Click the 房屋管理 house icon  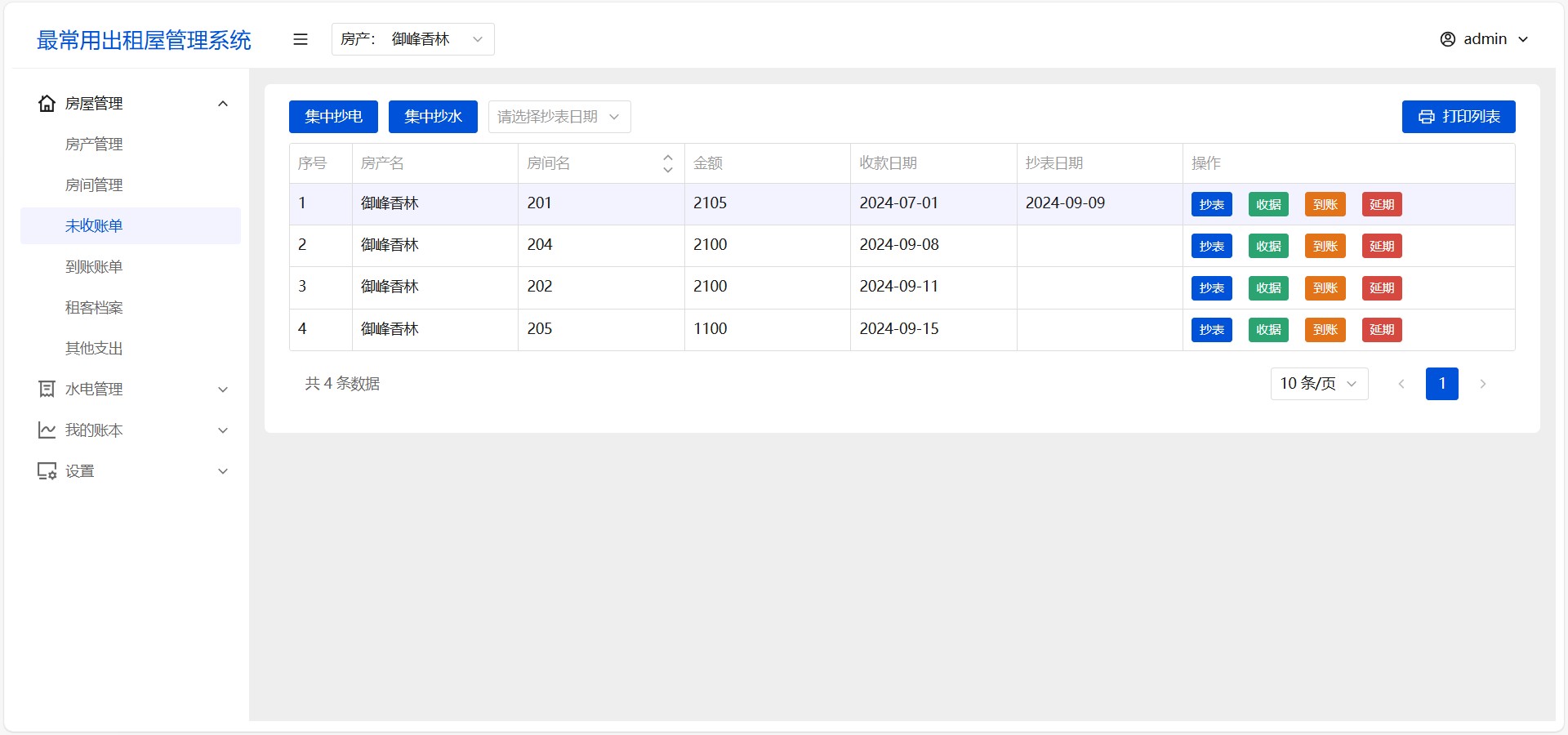[x=47, y=104]
